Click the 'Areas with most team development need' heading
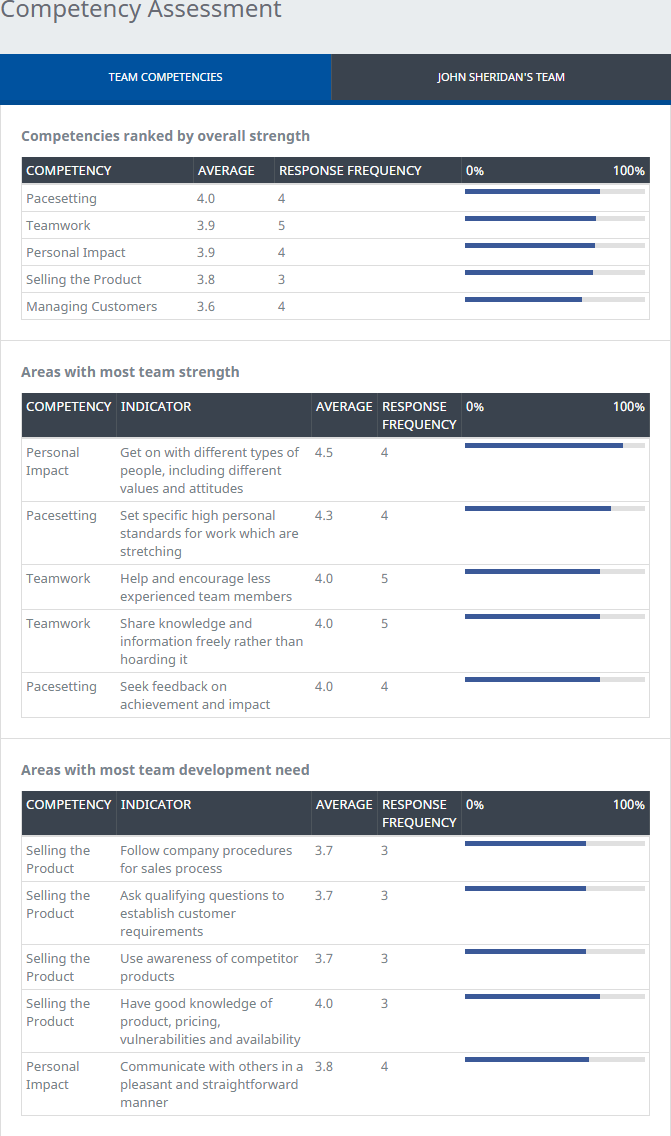This screenshot has width=671, height=1136. [x=165, y=770]
